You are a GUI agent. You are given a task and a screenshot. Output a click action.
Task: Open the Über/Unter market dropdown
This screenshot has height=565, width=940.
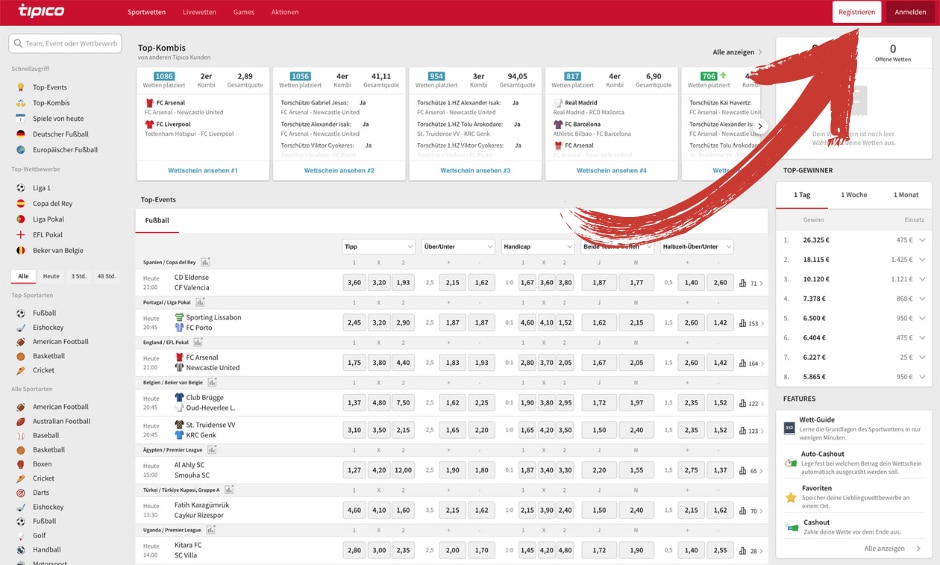(458, 247)
